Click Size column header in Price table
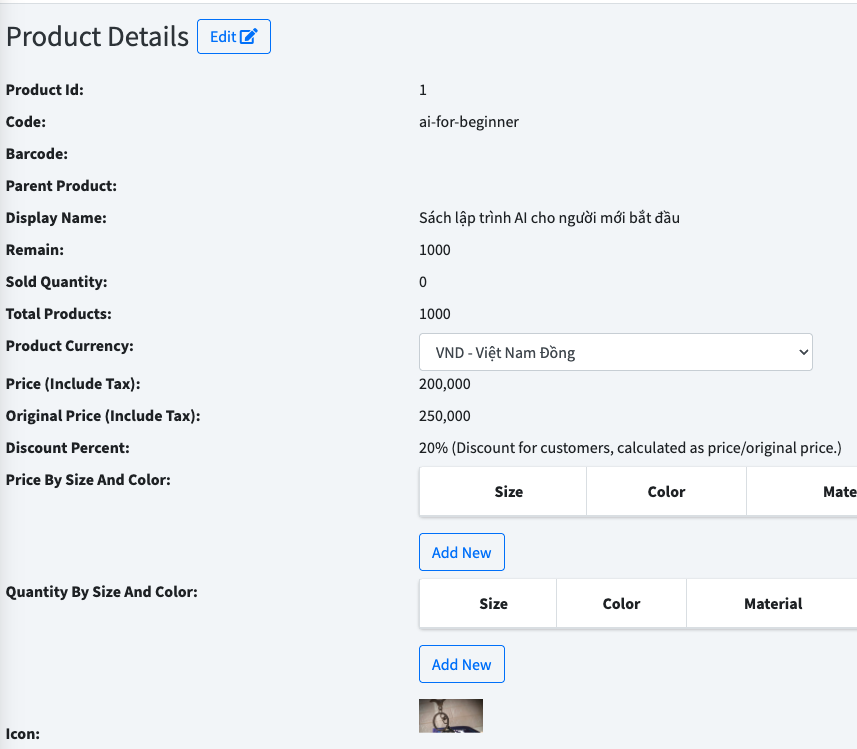Image resolution: width=857 pixels, height=749 pixels. 508,492
